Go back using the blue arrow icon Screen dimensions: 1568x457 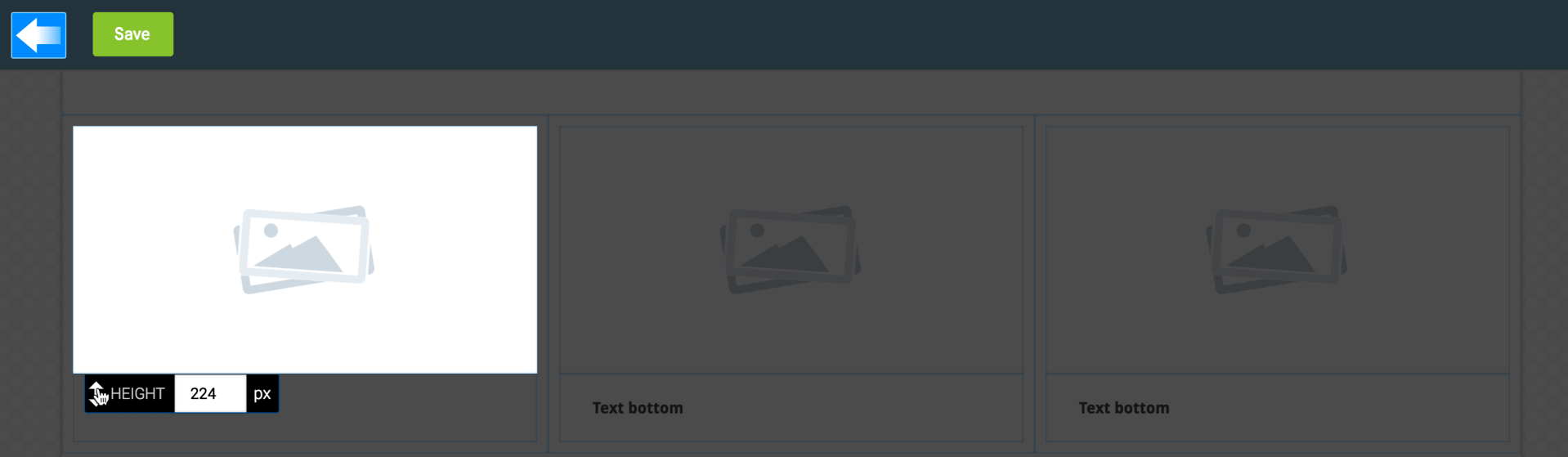tap(38, 35)
